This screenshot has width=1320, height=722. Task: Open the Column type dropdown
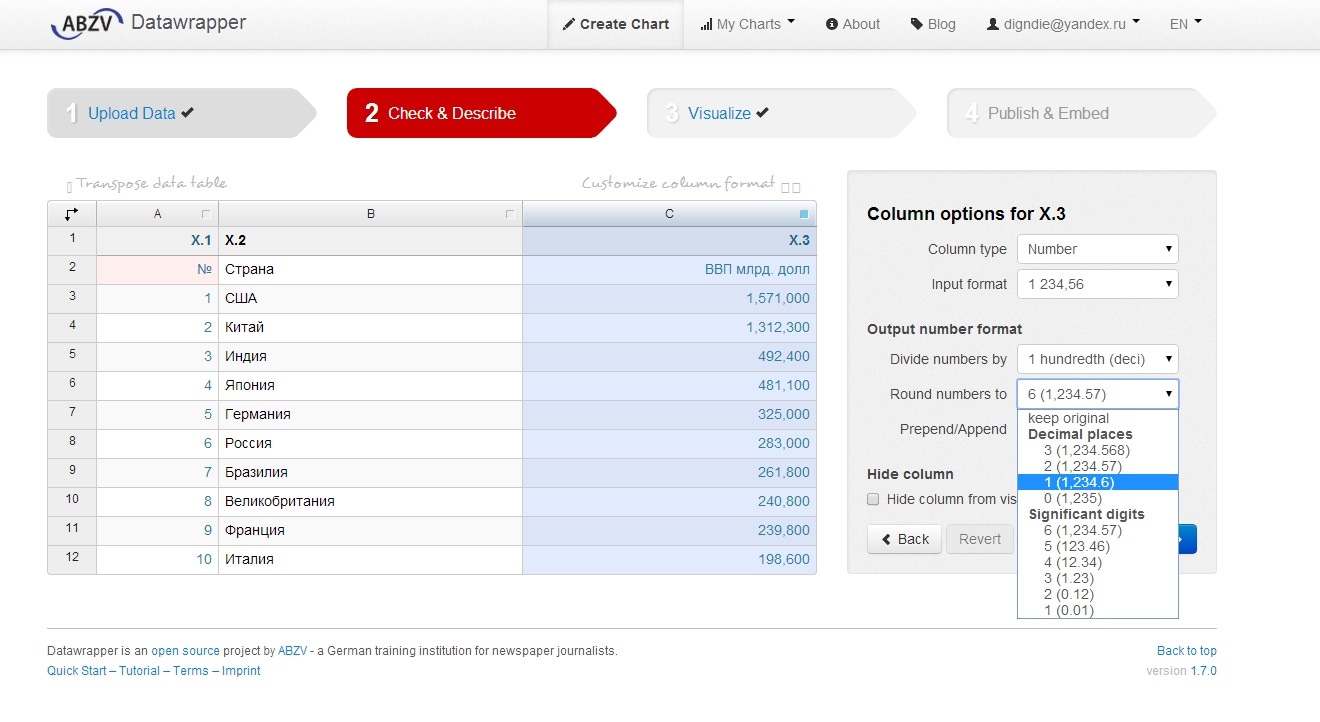[x=1097, y=249]
